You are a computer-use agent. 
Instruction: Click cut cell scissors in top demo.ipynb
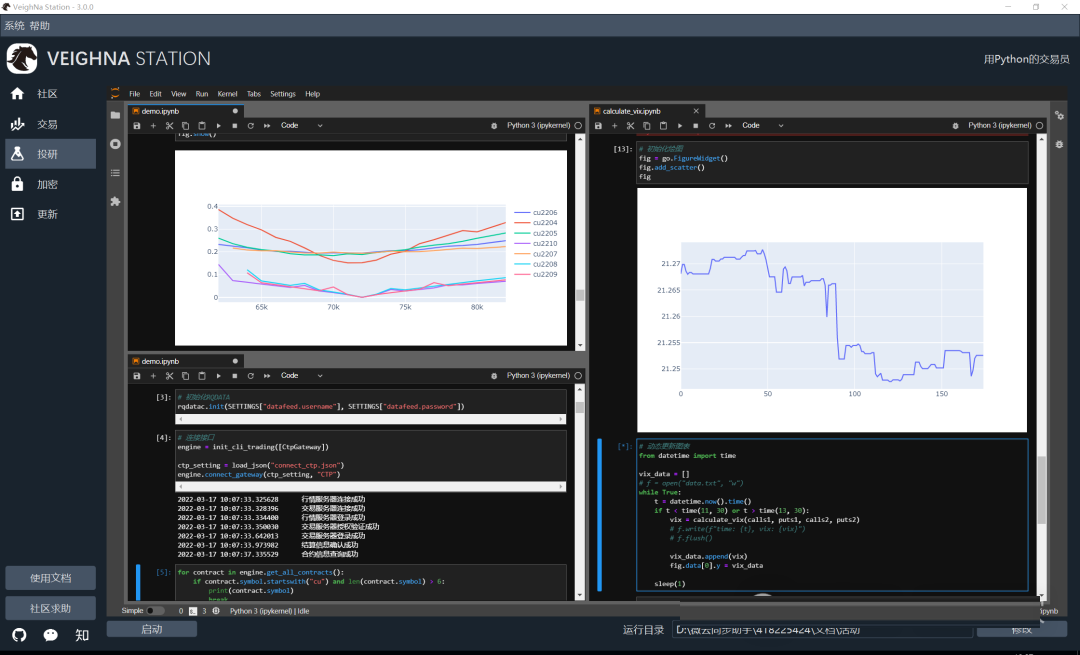169,126
